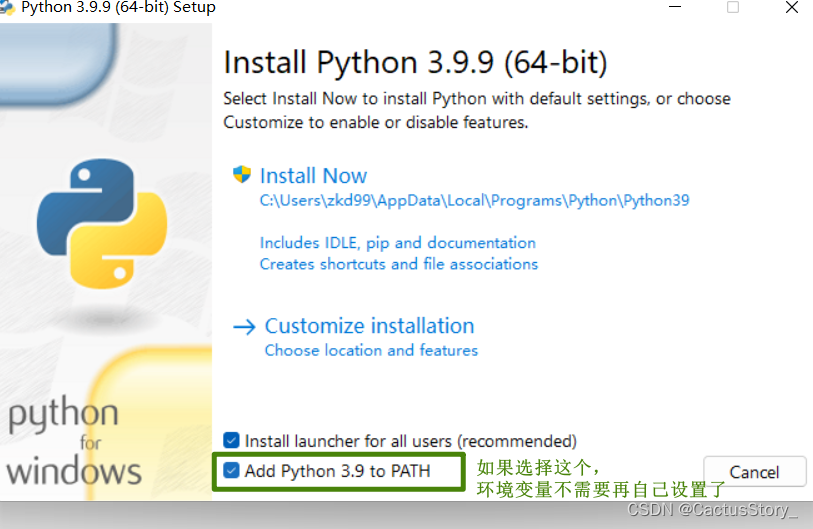The width and height of the screenshot is (813, 529).
Task: Toggle Add Python 3.9 to PATH checkbox
Action: coord(231,470)
